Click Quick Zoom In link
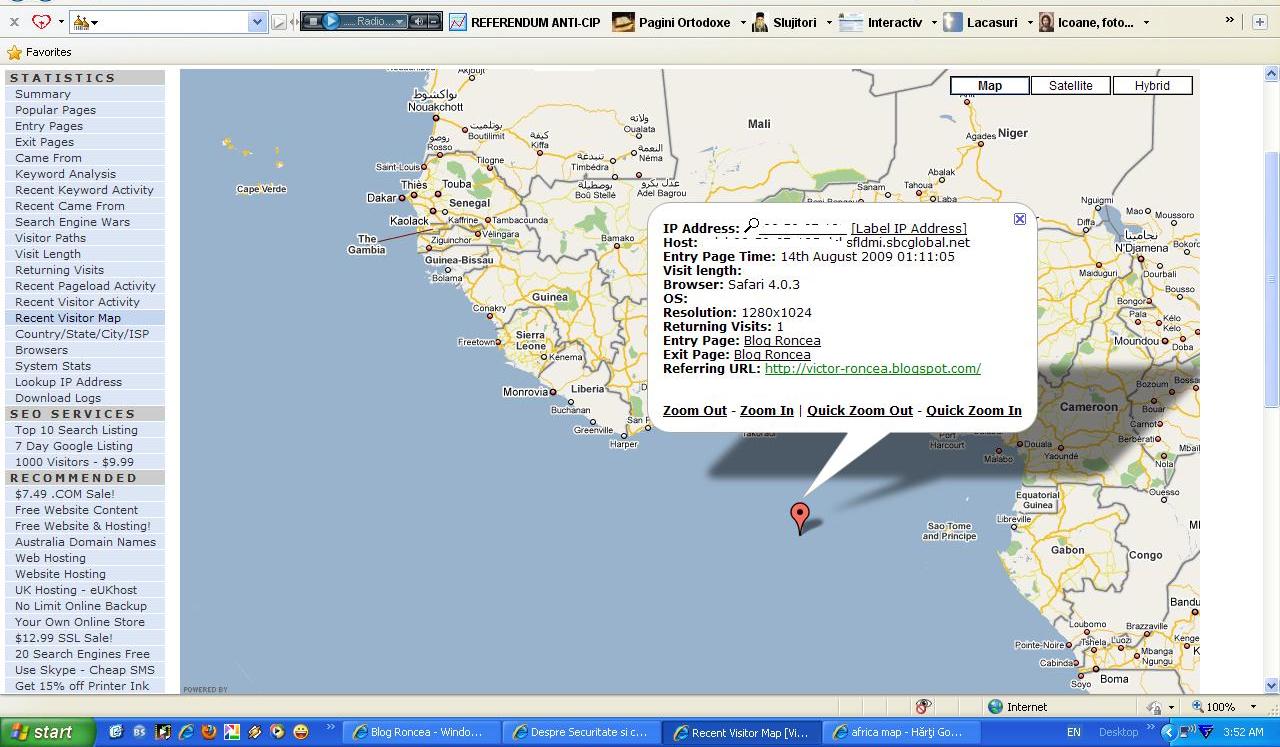The height and width of the screenshot is (747, 1280). click(974, 411)
